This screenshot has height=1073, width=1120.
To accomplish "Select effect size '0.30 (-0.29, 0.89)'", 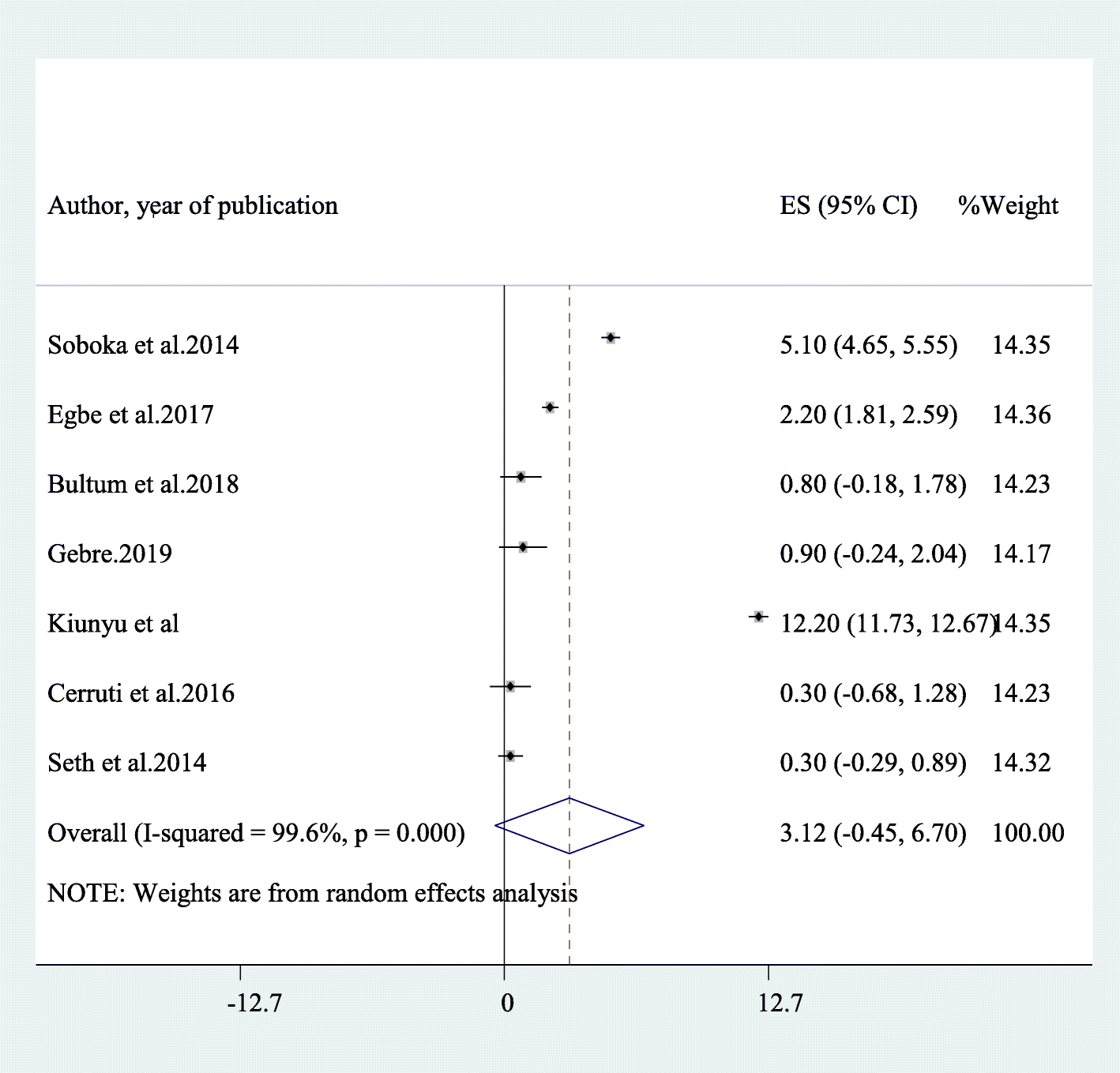I will 873,763.
